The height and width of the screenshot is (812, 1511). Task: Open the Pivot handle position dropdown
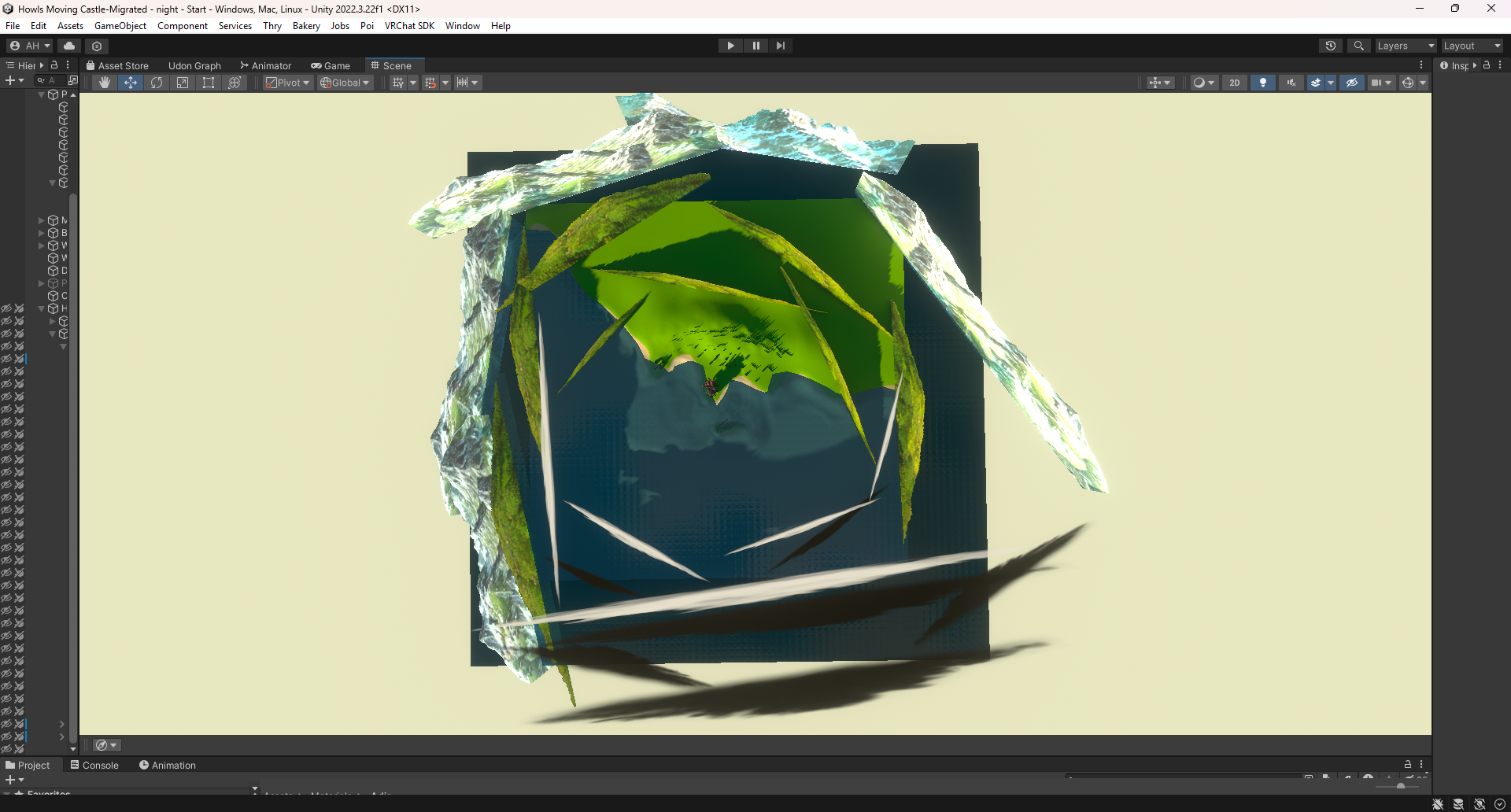pyautogui.click(x=288, y=83)
